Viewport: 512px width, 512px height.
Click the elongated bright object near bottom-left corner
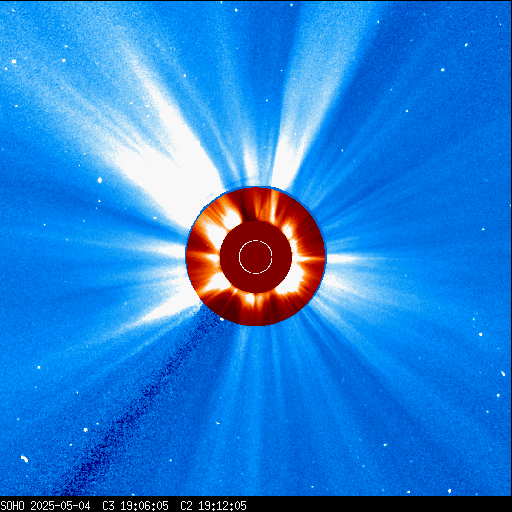click(24, 459)
